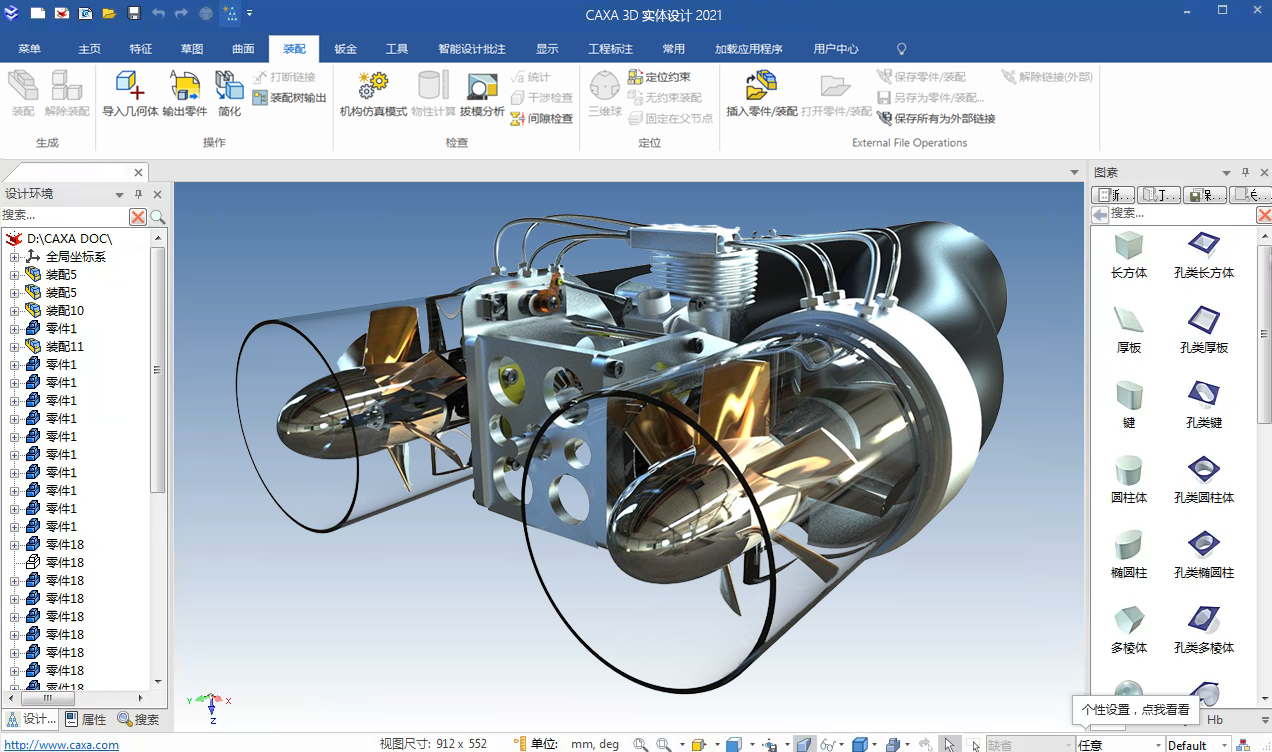Launch 拔模分析 draft analysis tool

pos(482,87)
